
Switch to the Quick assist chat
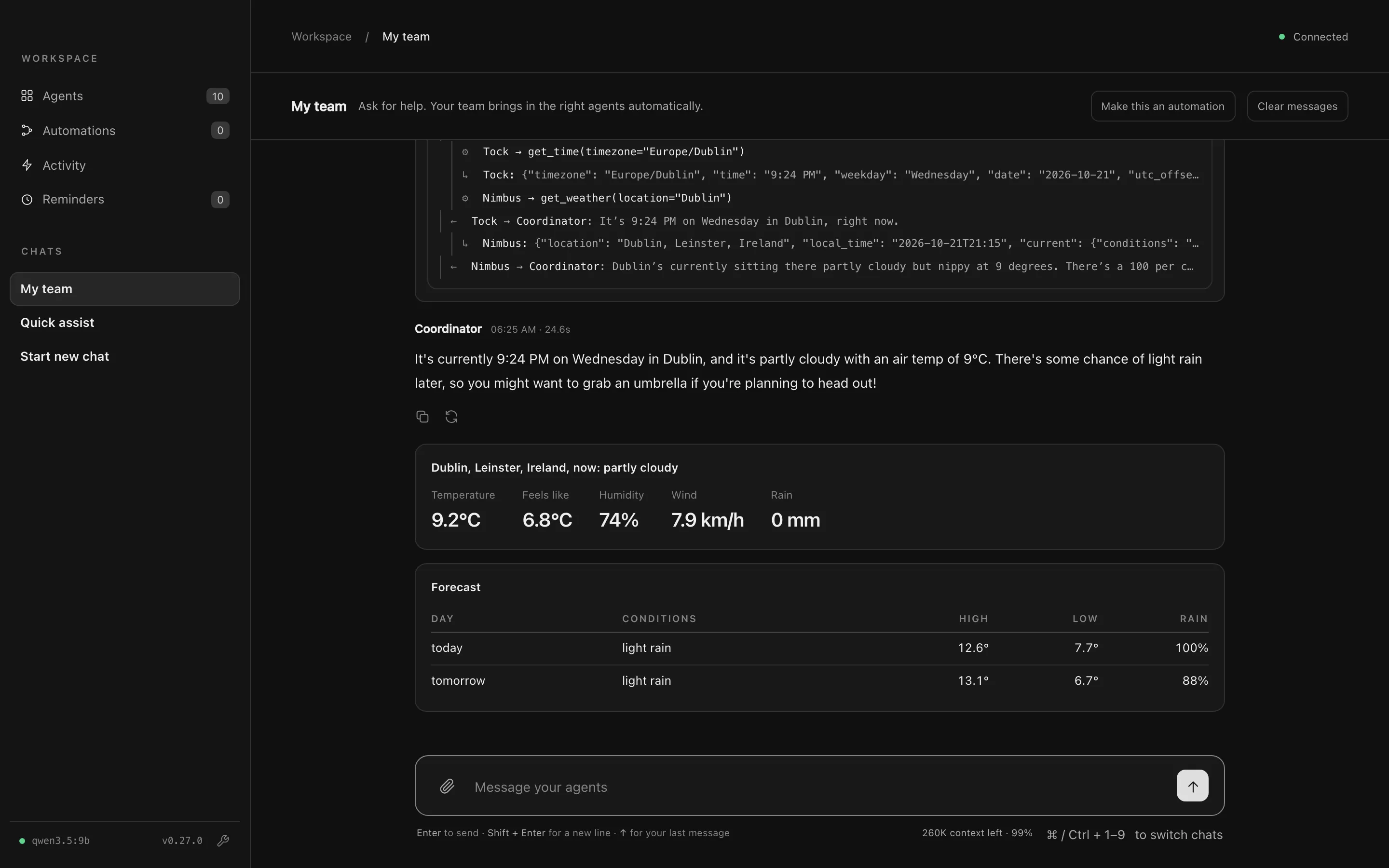click(124, 323)
